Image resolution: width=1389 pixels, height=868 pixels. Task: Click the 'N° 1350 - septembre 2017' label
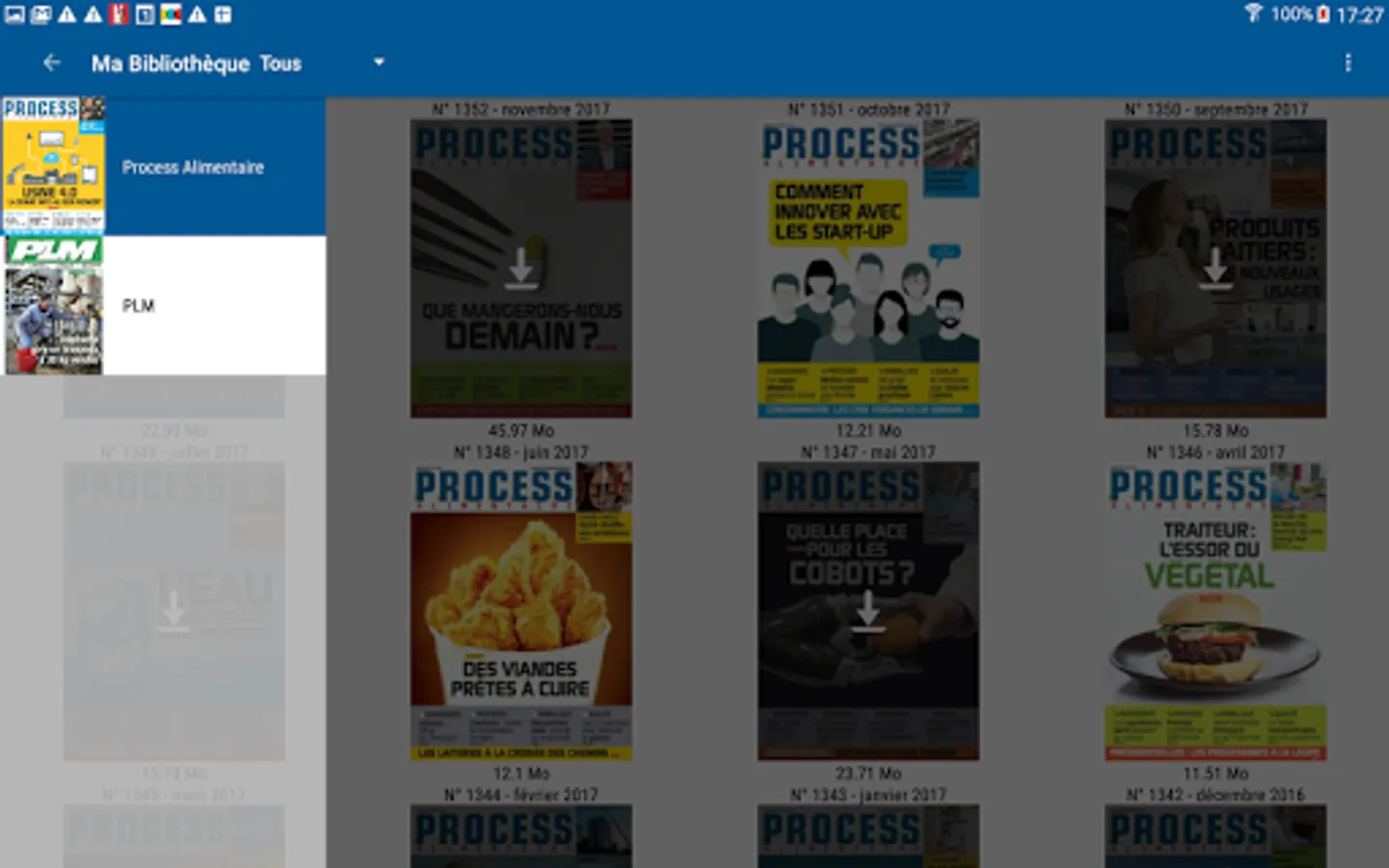(x=1215, y=109)
